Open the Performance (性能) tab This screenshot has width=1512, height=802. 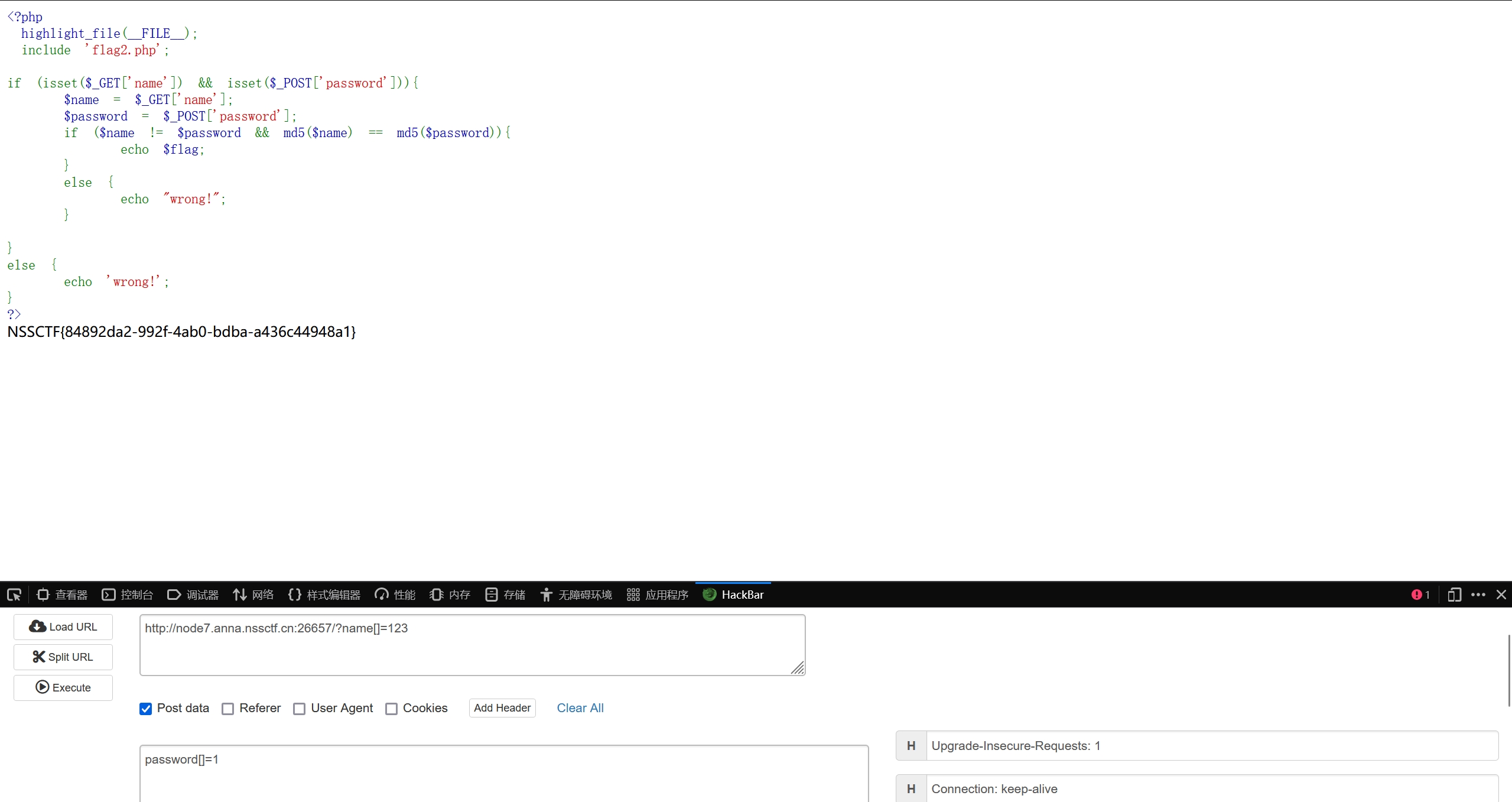coord(395,595)
